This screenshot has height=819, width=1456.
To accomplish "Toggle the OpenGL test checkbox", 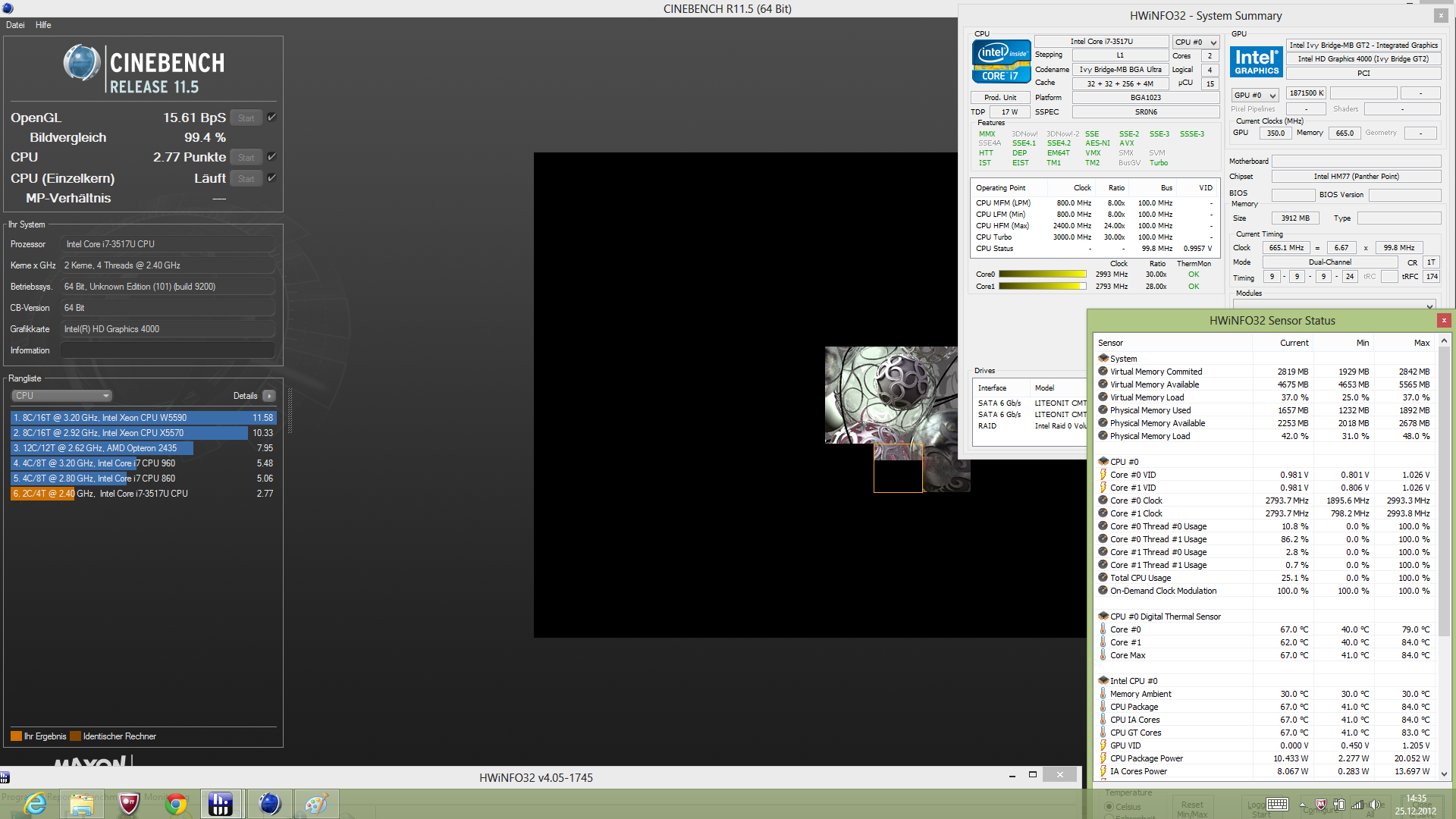I will click(x=271, y=118).
